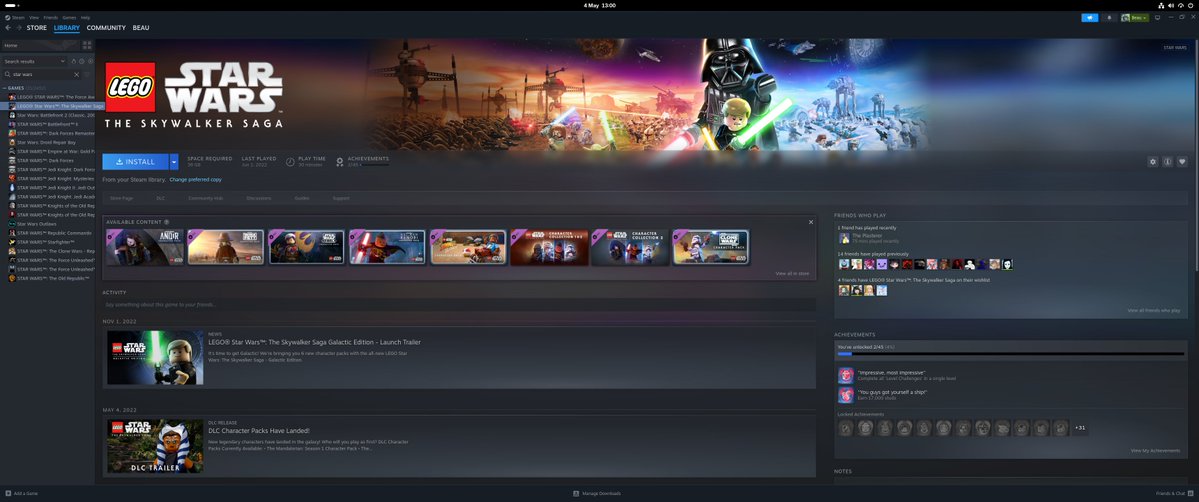Open the Beau account dropdown
Screen dimensions: 1199x502
[x=1135, y=18]
